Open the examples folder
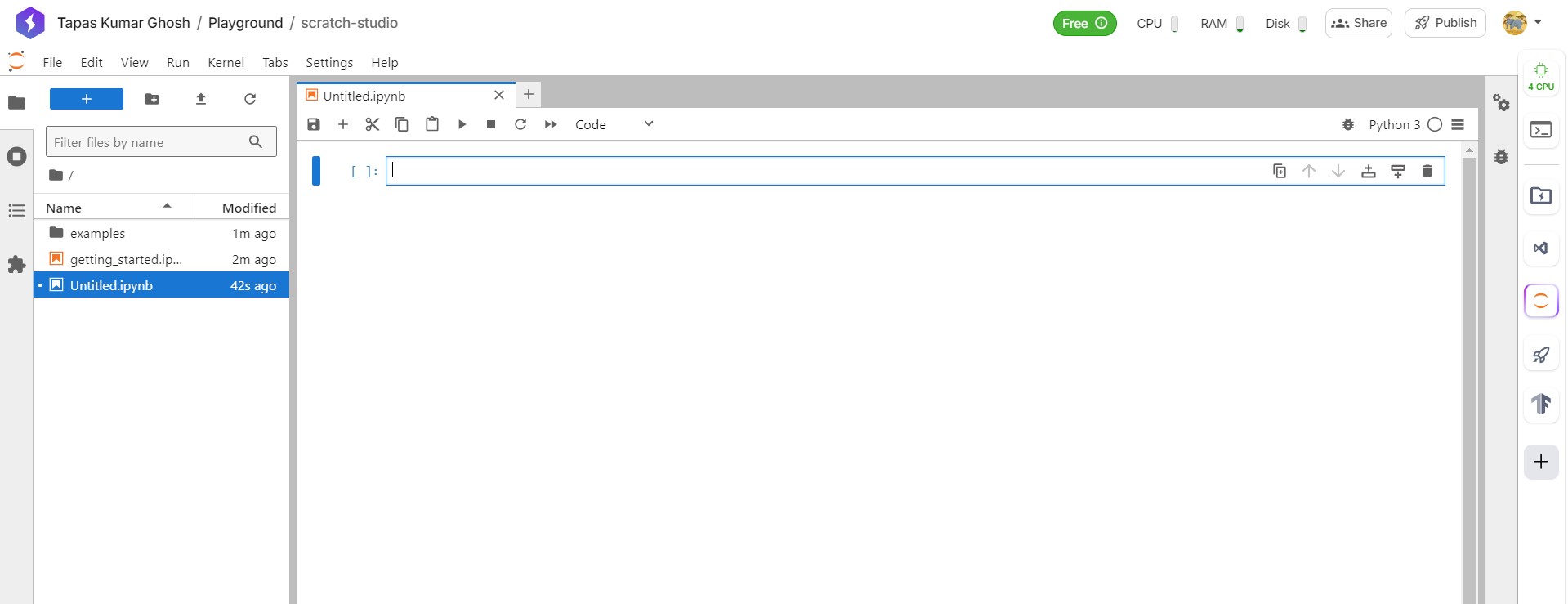1568x604 pixels. [x=161, y=233]
